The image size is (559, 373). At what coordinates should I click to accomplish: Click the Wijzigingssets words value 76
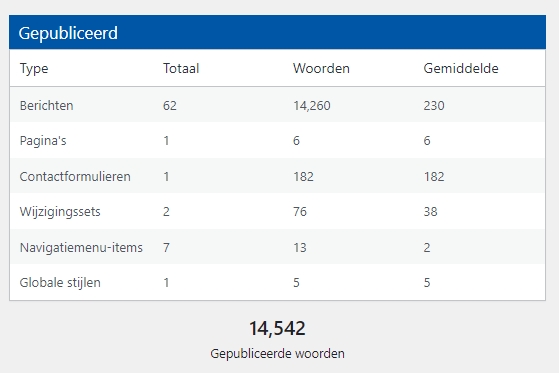300,212
